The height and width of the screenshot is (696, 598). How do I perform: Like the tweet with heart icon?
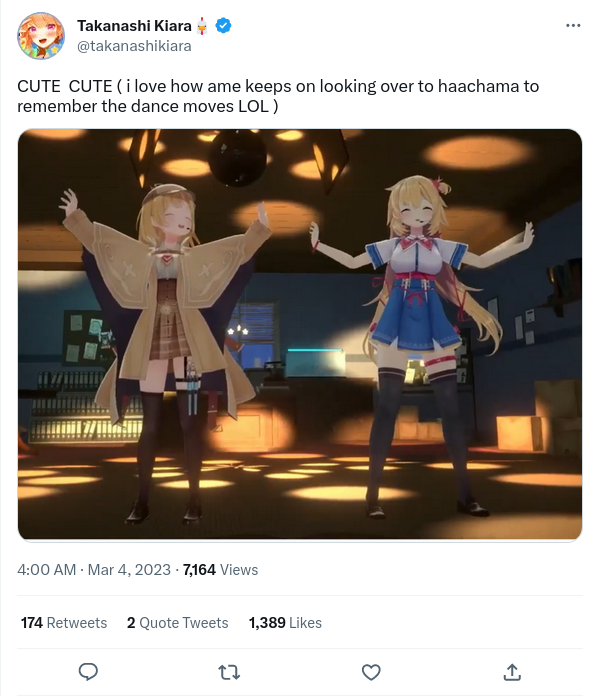click(x=371, y=672)
